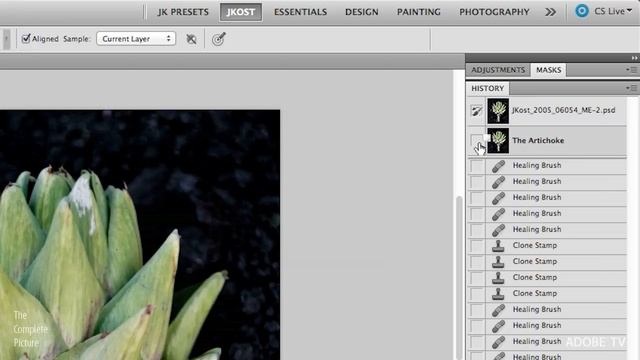Choose the DESIGN workspace
This screenshot has height=360, width=640.
pos(362,12)
